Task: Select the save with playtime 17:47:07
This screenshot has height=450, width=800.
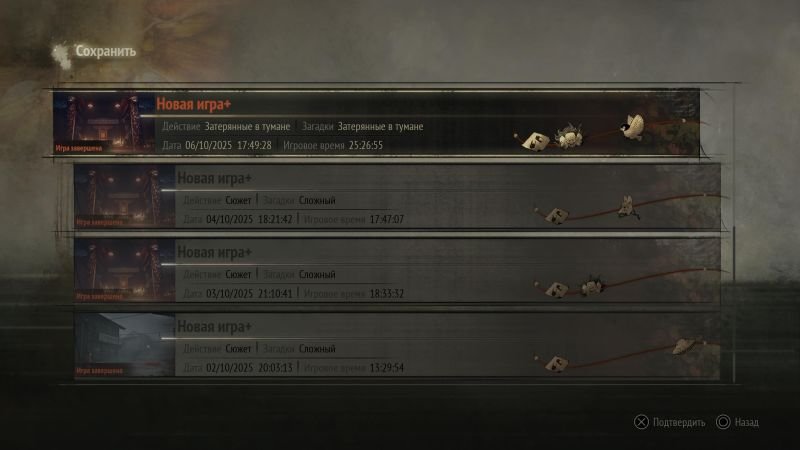Action: [x=397, y=197]
